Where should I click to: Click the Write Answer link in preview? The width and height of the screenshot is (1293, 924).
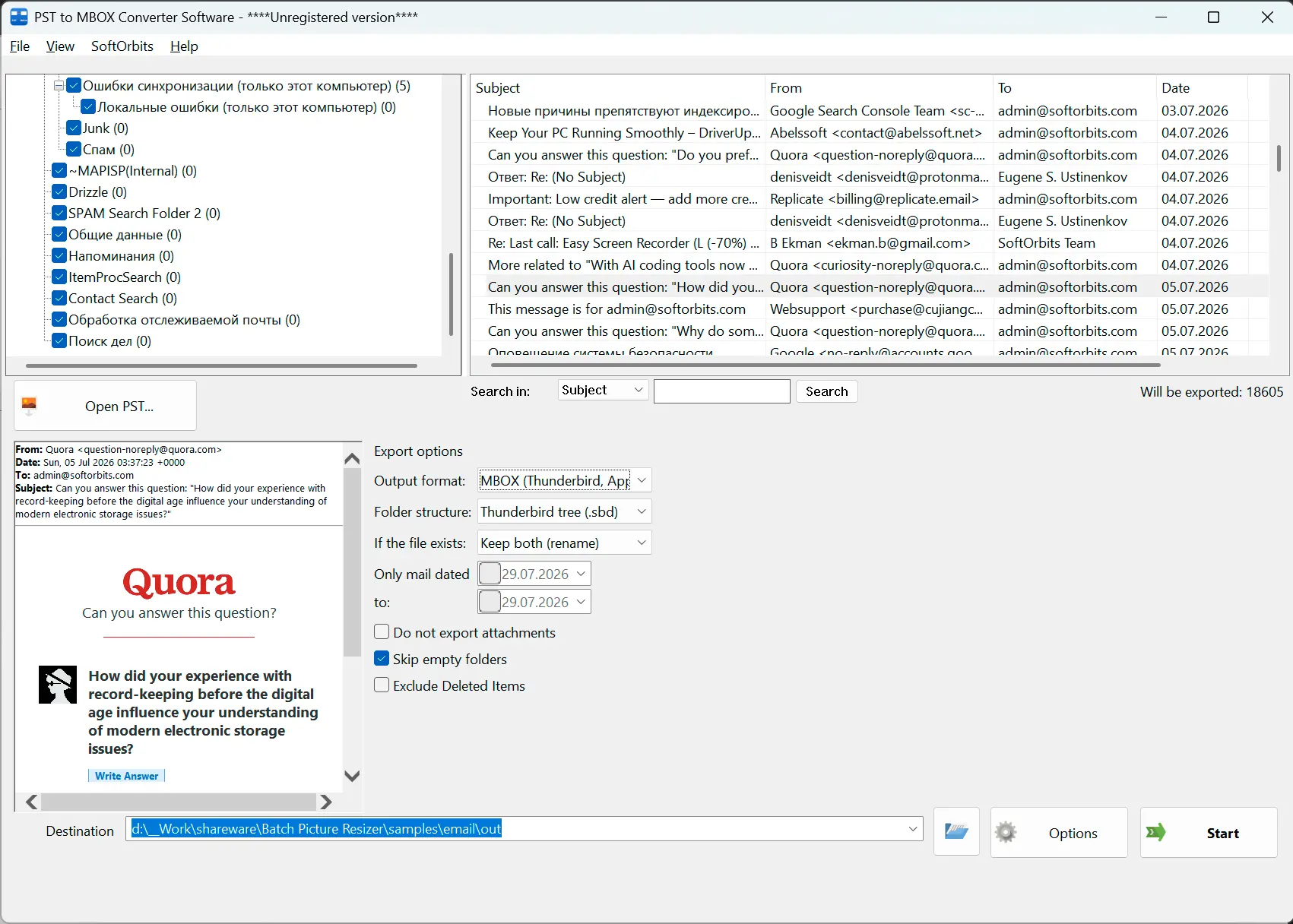tap(127, 776)
